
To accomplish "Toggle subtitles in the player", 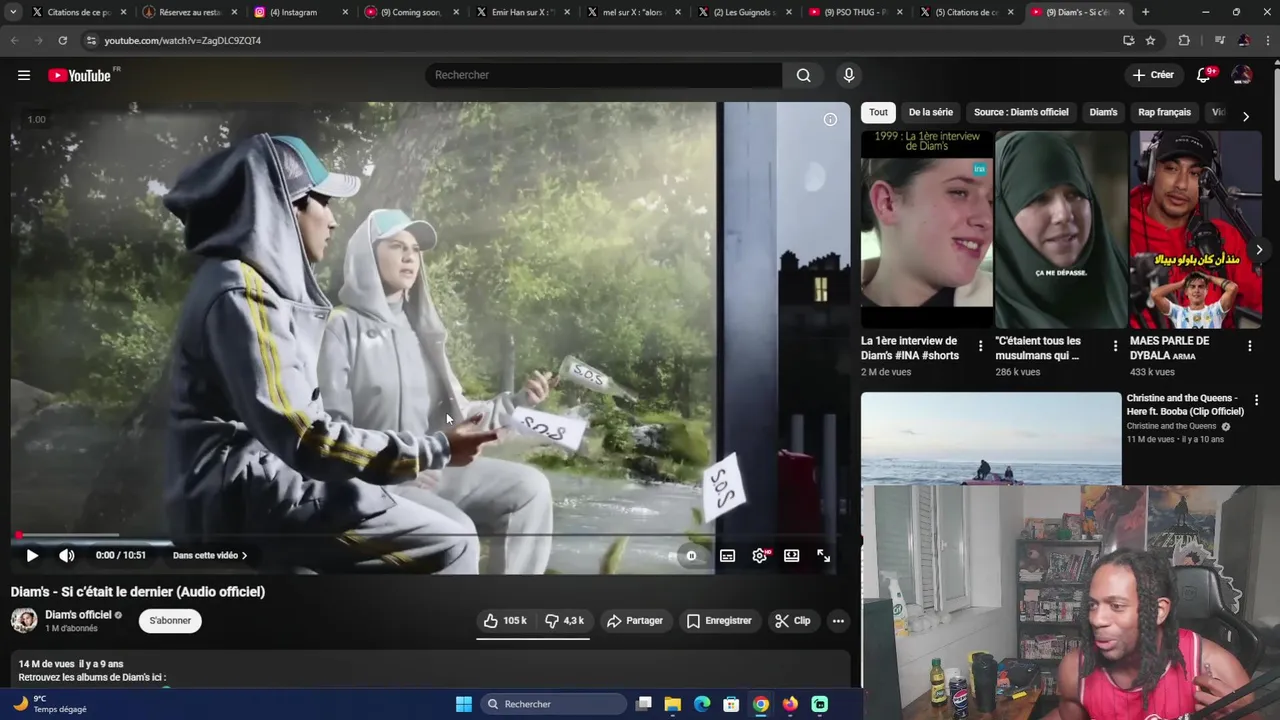I will point(727,555).
